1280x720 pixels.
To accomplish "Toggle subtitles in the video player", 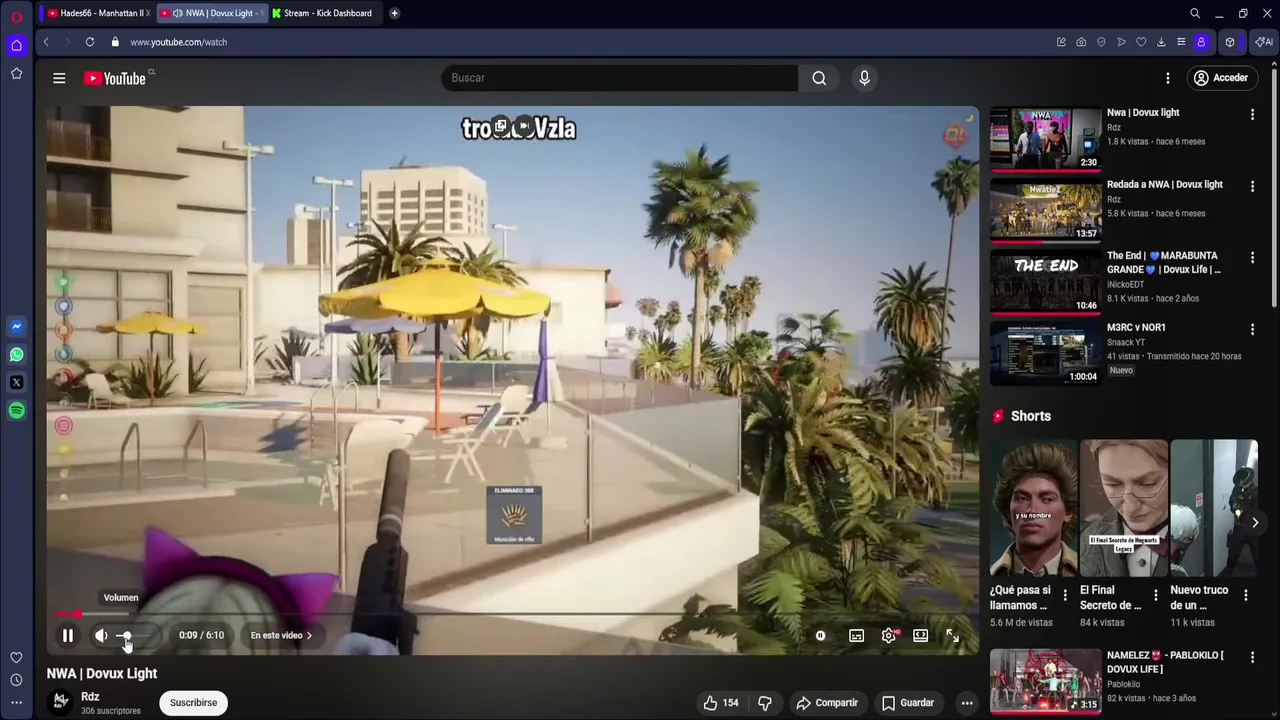I will tap(856, 636).
